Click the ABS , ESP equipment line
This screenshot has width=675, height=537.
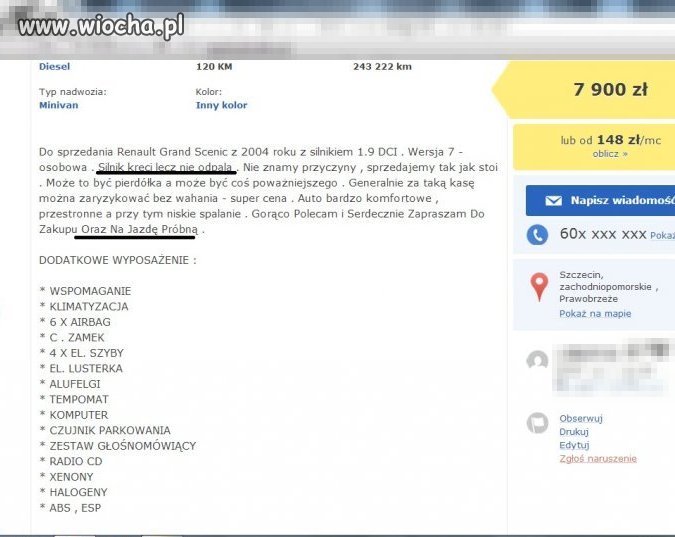pos(70,508)
